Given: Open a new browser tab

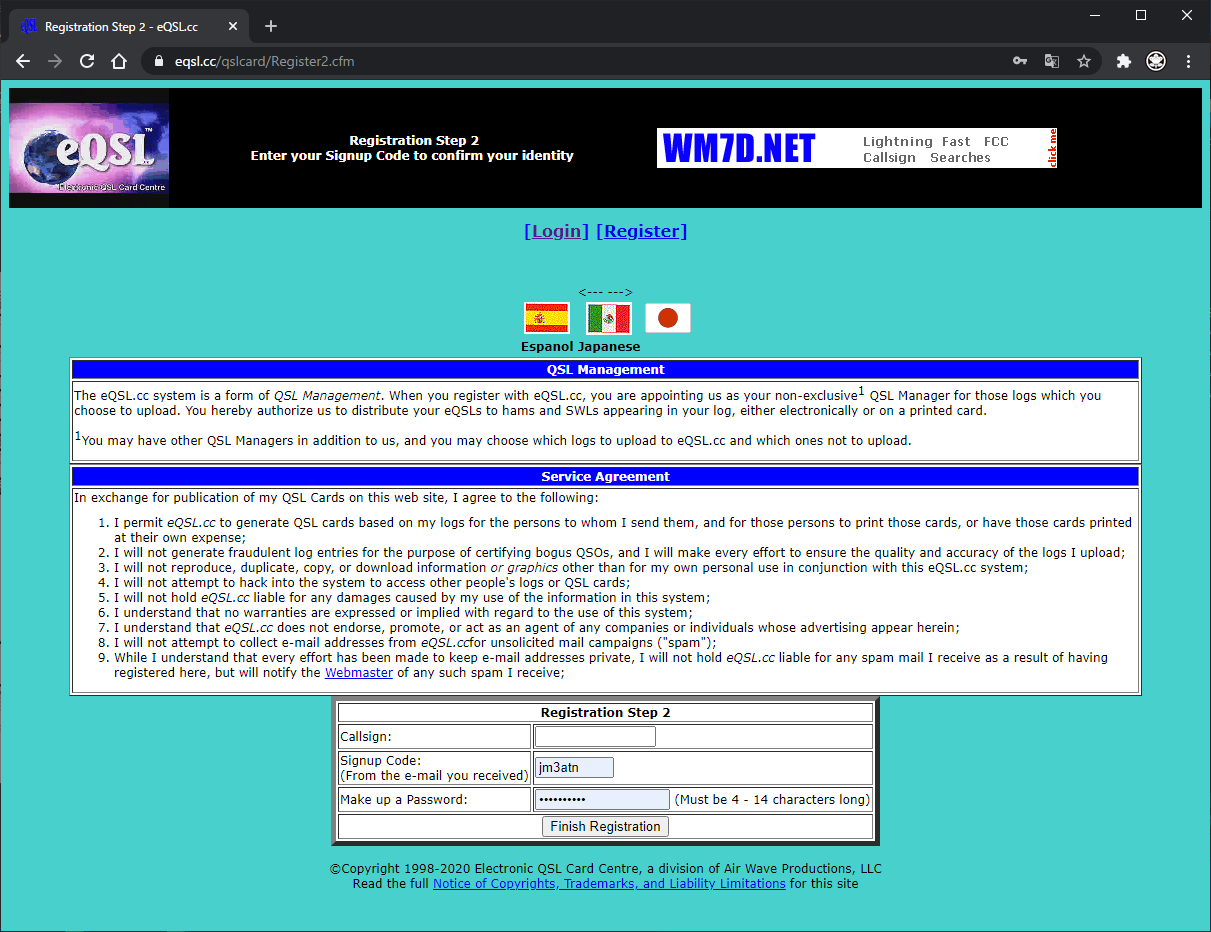Looking at the screenshot, I should point(270,26).
